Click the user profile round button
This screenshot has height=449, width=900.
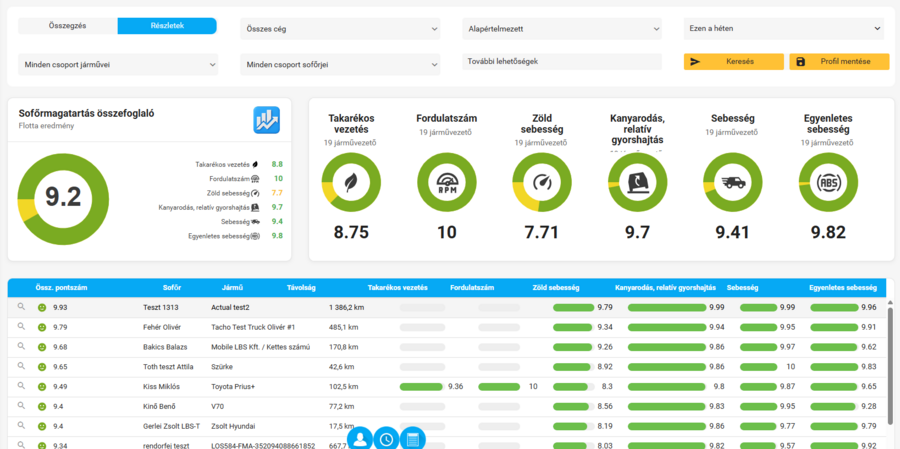click(x=360, y=439)
